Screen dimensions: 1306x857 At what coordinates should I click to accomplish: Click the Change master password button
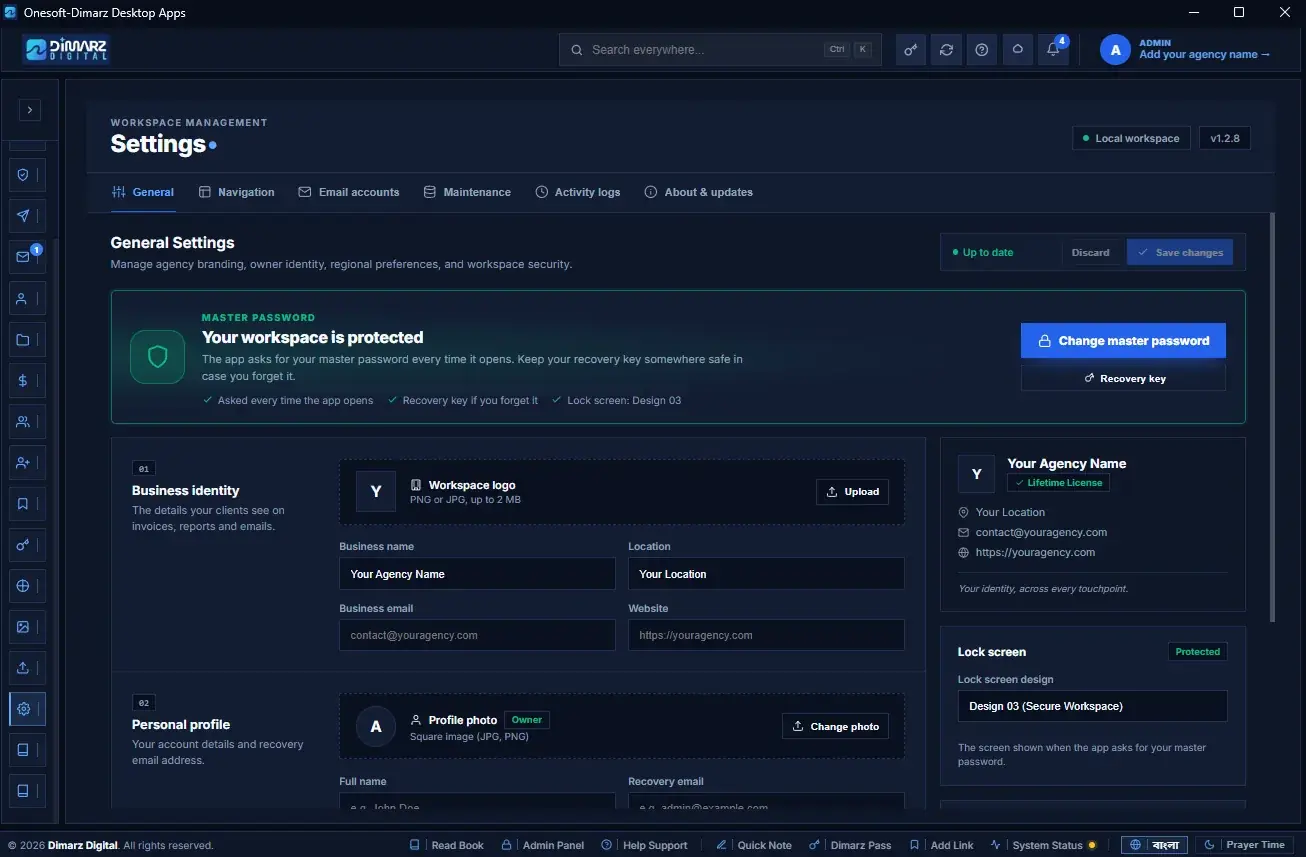point(1123,341)
